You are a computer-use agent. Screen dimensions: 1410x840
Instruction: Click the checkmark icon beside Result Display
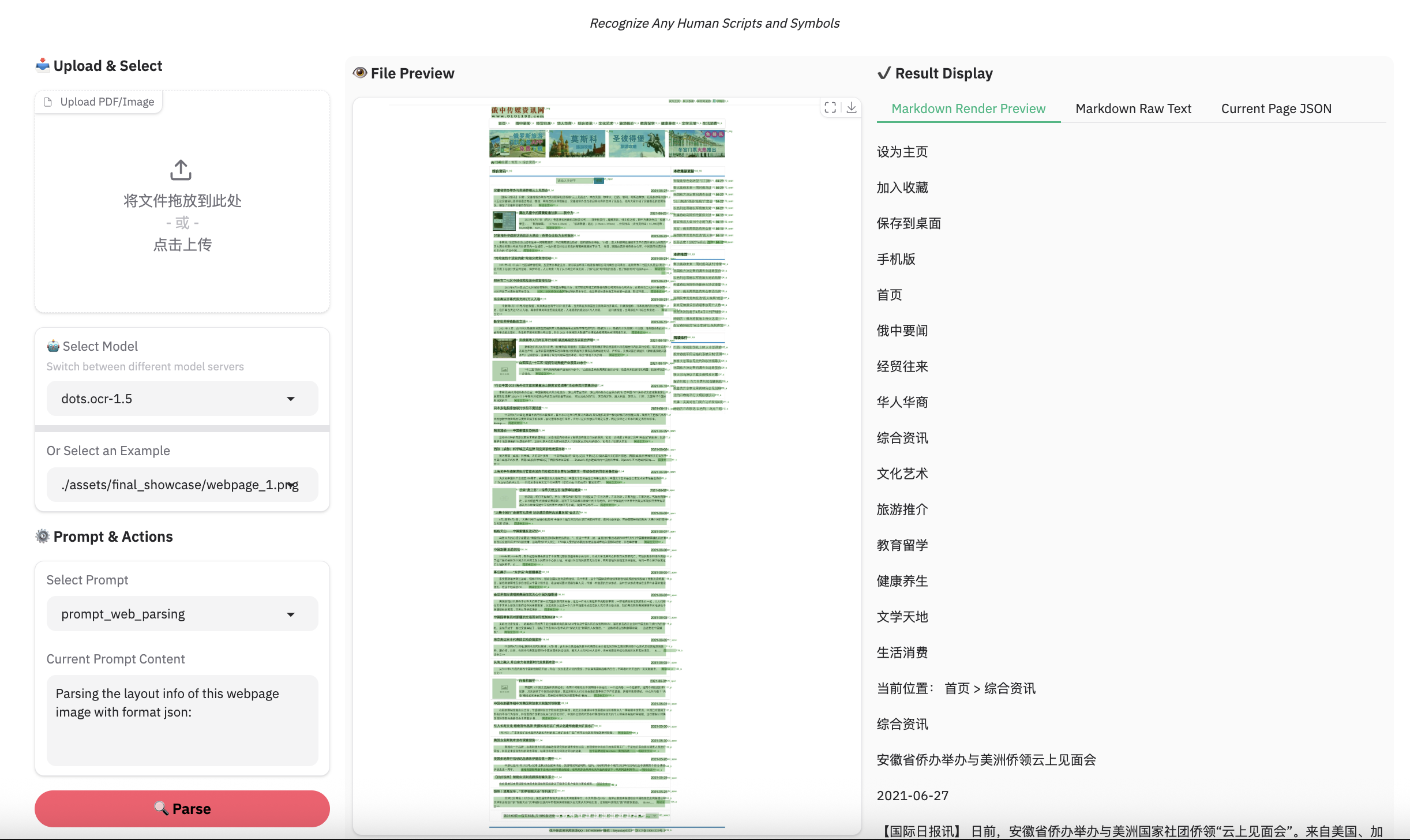tap(883, 73)
